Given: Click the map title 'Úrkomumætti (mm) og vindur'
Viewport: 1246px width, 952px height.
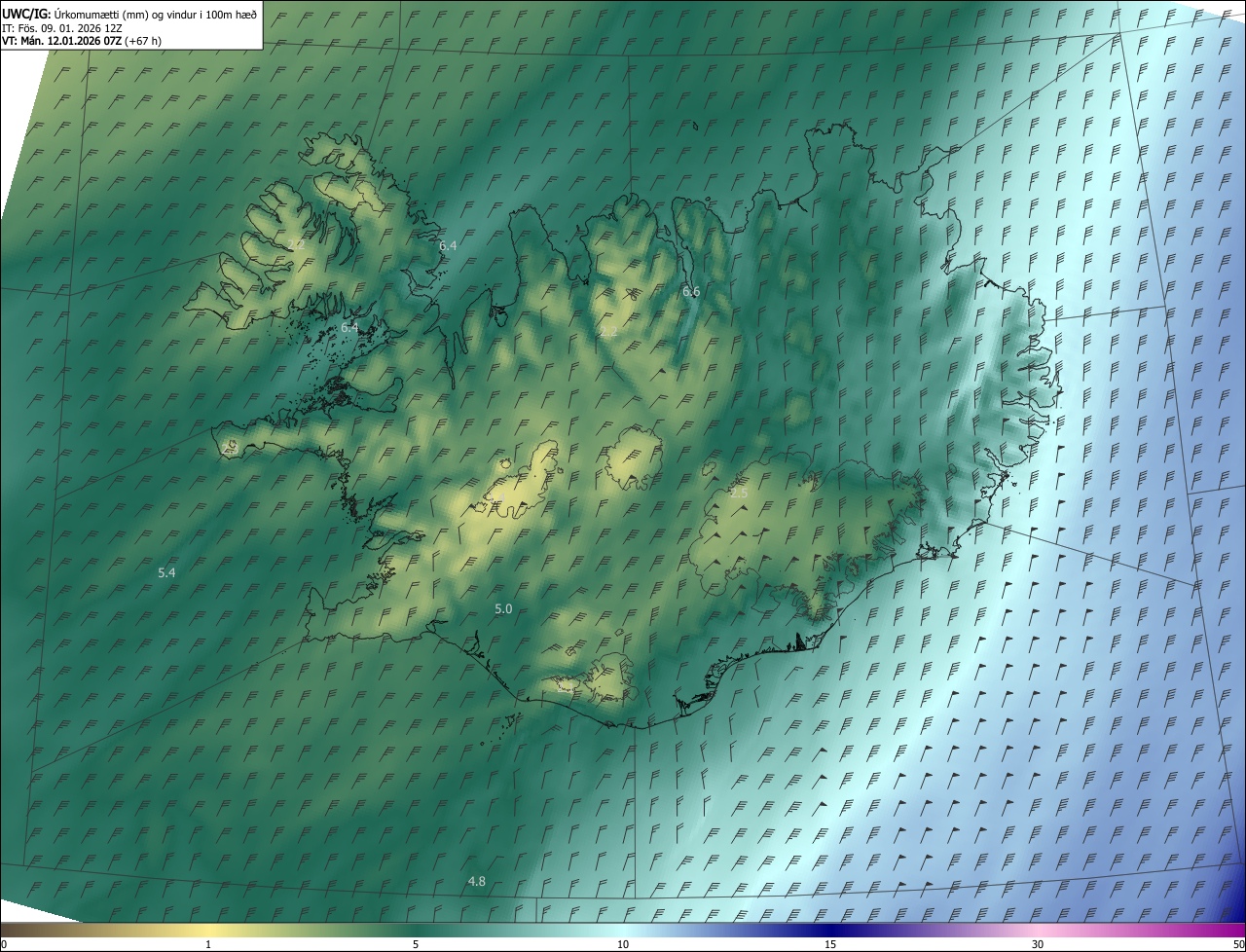Looking at the screenshot, I should (x=125, y=14).
